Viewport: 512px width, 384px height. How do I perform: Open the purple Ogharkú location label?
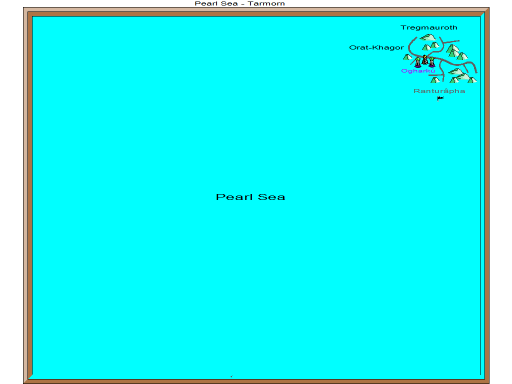point(418,71)
